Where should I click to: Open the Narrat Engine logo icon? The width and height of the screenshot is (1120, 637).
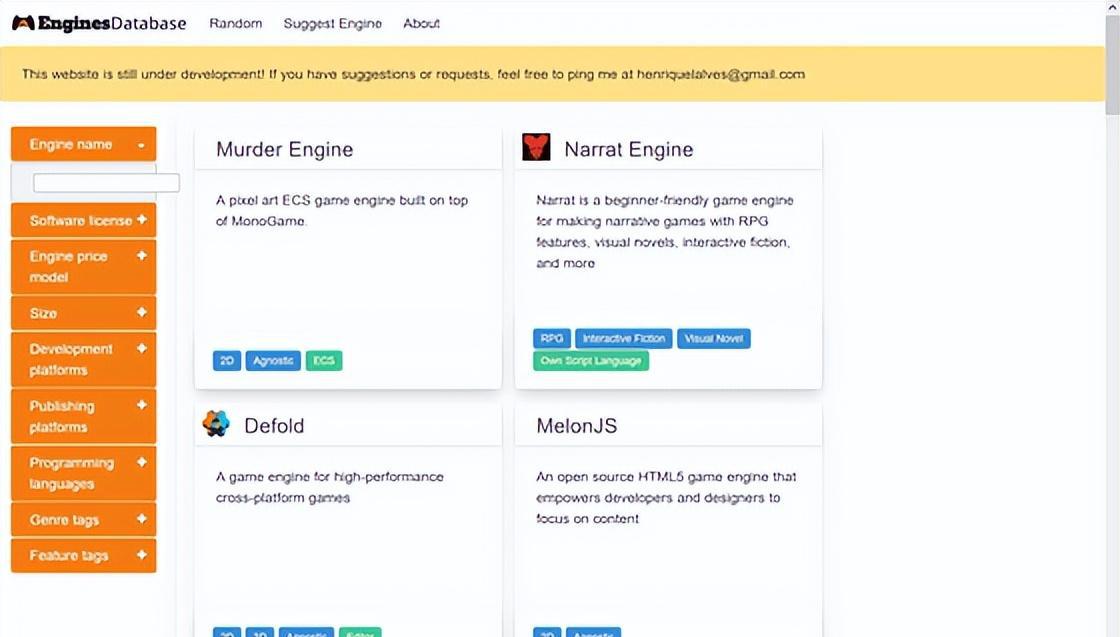[x=536, y=147]
